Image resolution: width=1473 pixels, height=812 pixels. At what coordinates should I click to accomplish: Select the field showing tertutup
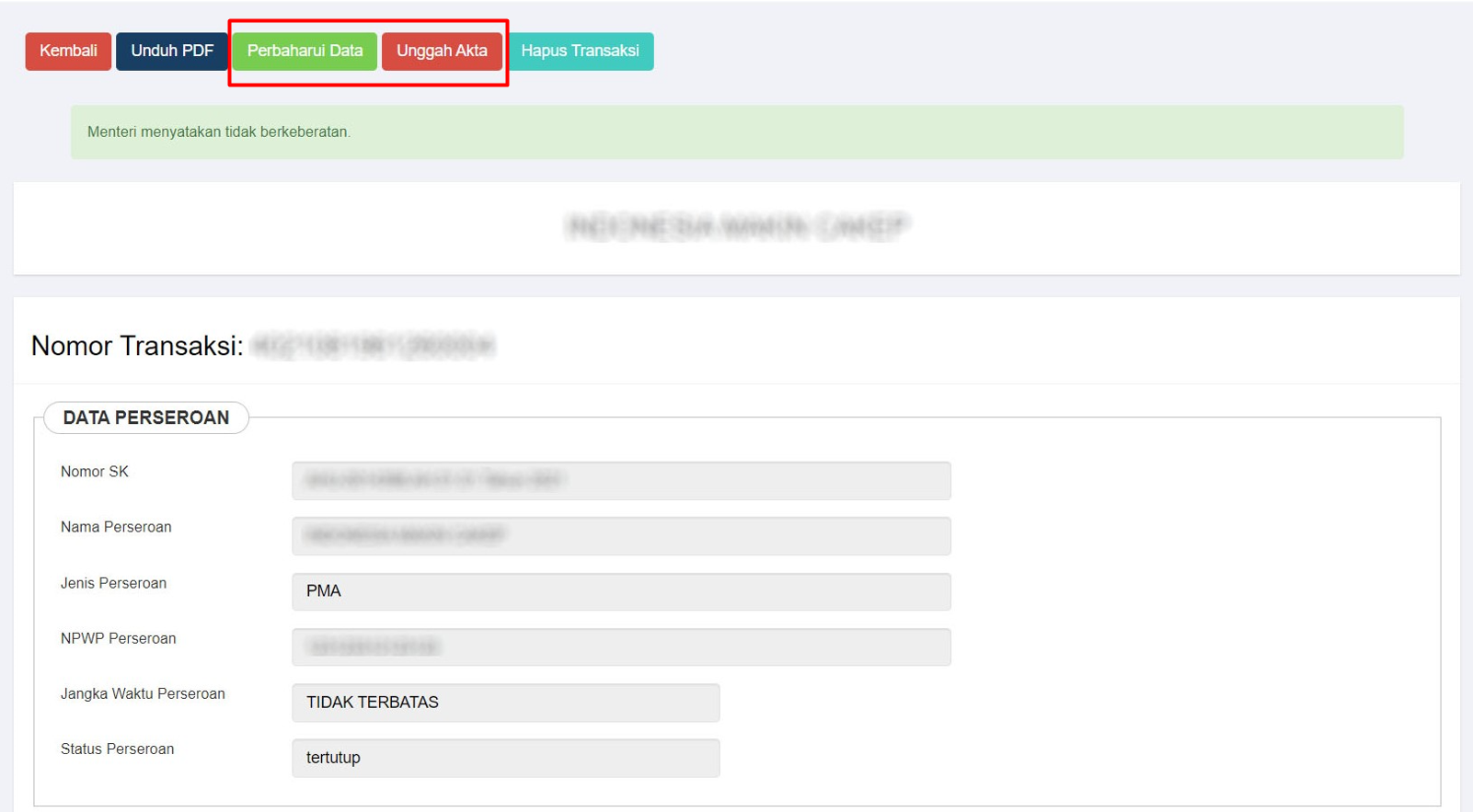coord(505,758)
